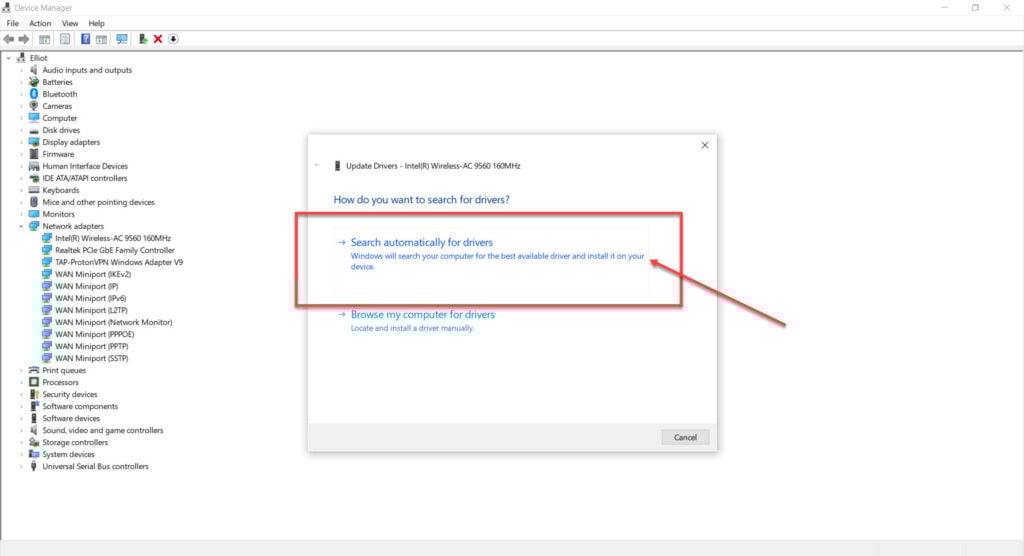Select Intel(R) Wireless-AC 9560 160MHz adapter
Viewport: 1024px width, 556px height.
pyautogui.click(x=113, y=238)
